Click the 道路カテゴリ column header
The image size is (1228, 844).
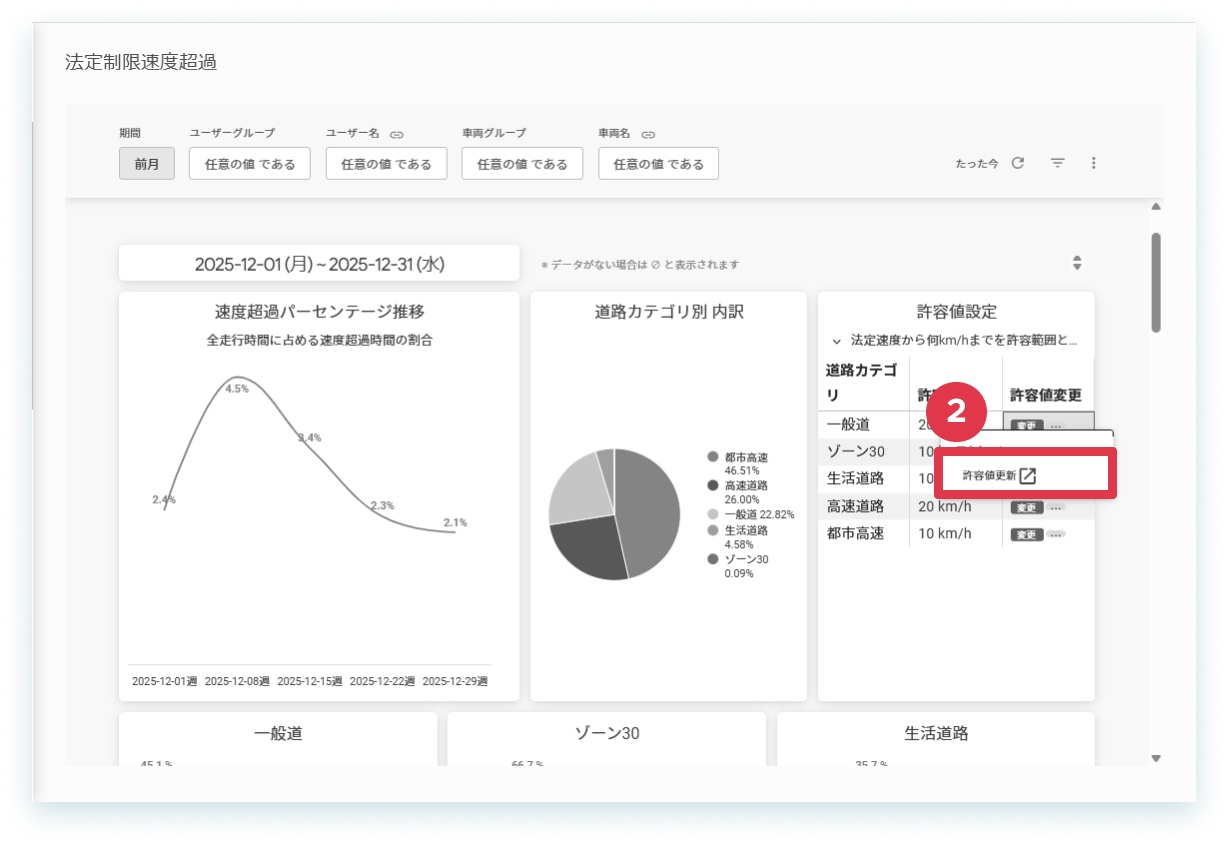861,382
